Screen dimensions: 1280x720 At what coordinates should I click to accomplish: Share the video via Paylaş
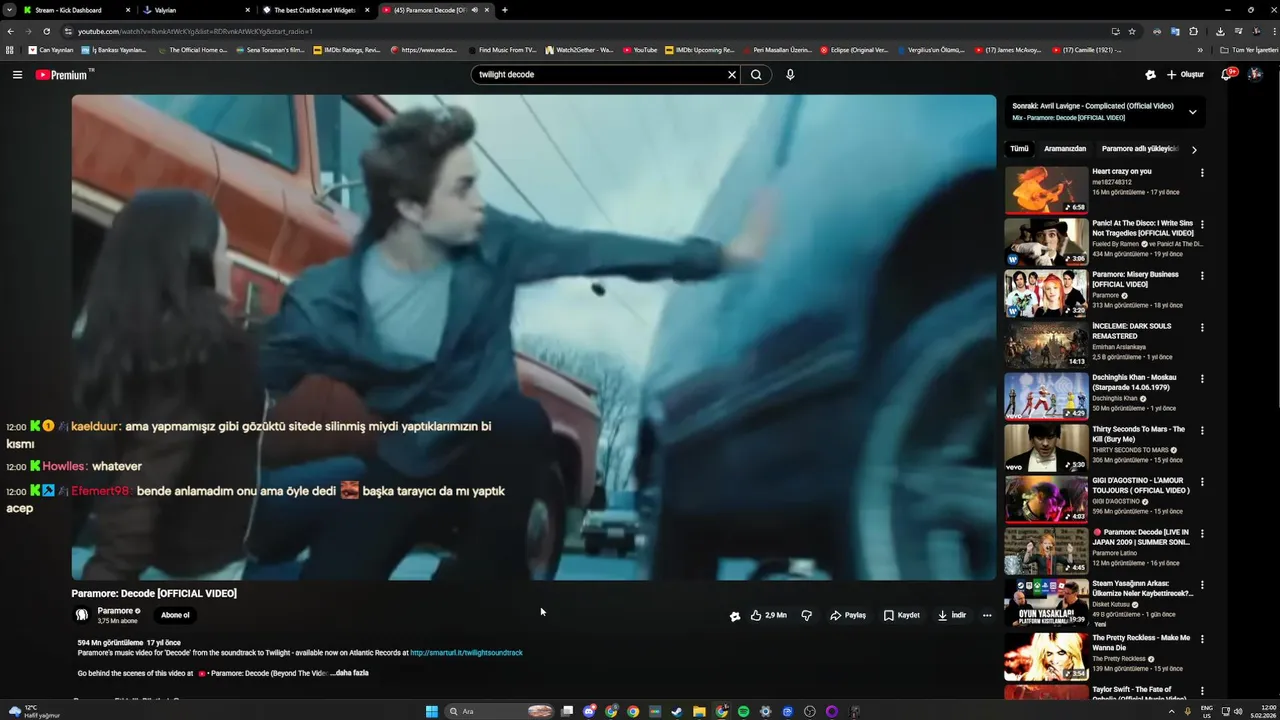tap(848, 616)
